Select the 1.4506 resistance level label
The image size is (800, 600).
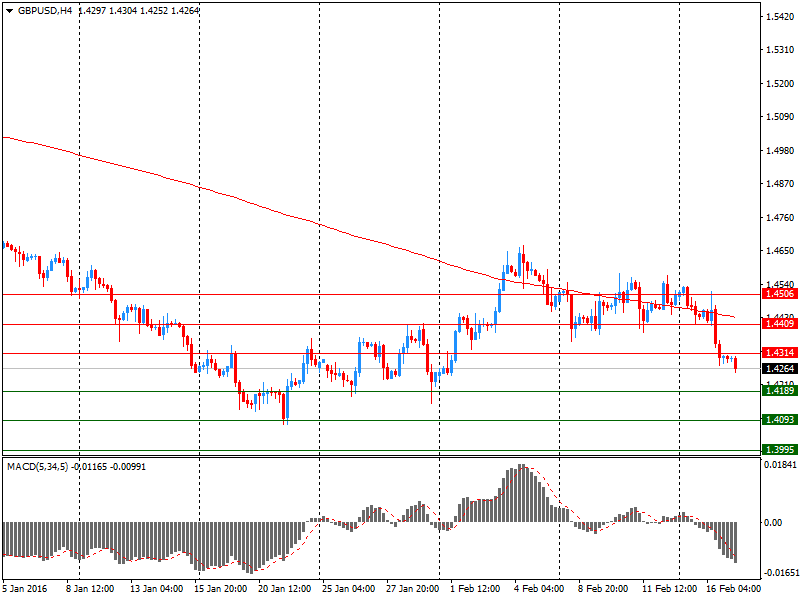coord(779,293)
